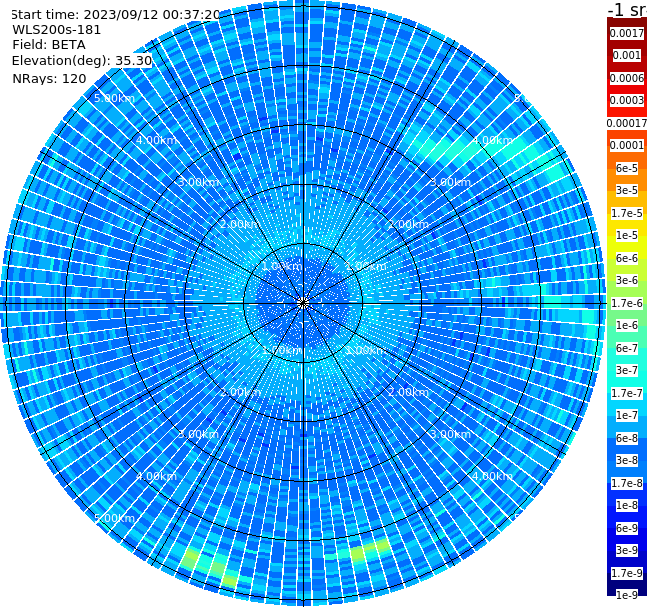Image resolution: width=647 pixels, height=607 pixels.
Task: Choose the 3e-7 colorbar label
Action: coord(627,370)
